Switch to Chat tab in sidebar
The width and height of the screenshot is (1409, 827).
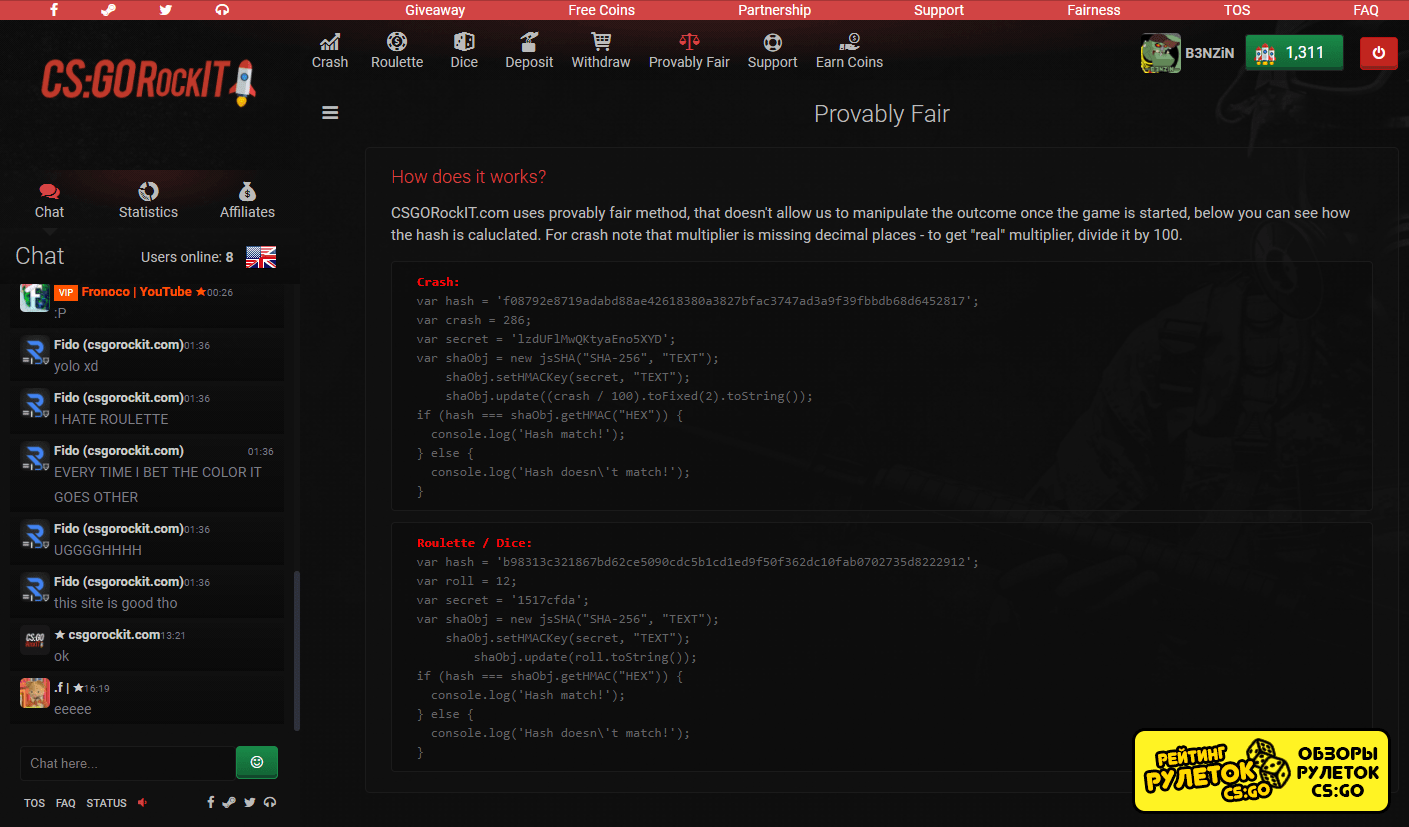(x=49, y=201)
